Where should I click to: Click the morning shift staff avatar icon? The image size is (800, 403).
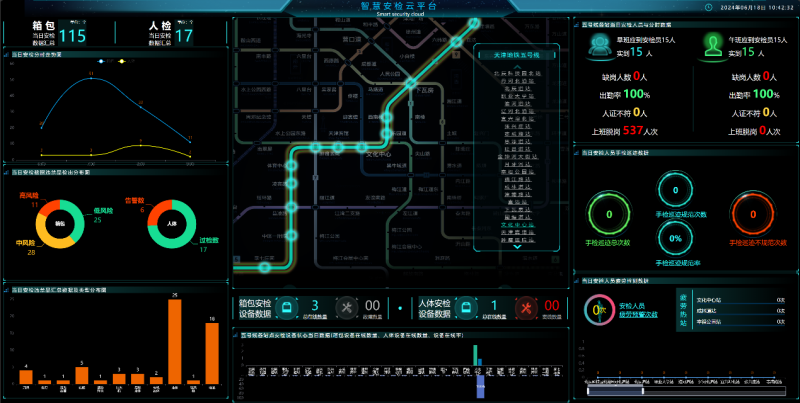[x=602, y=44]
